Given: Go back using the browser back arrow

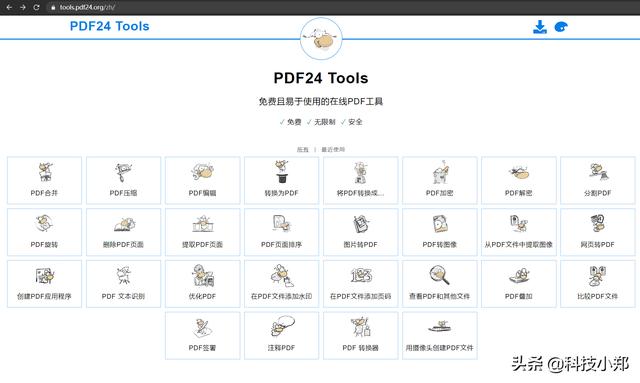Looking at the screenshot, I should click(x=9, y=7).
